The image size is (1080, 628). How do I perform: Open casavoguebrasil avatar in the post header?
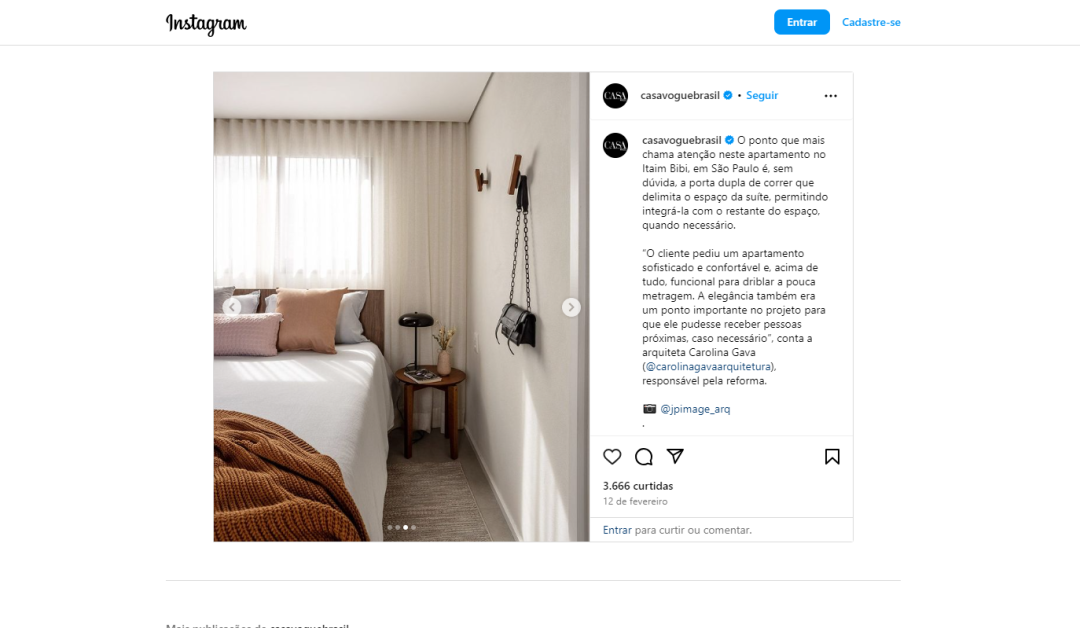[x=615, y=96]
